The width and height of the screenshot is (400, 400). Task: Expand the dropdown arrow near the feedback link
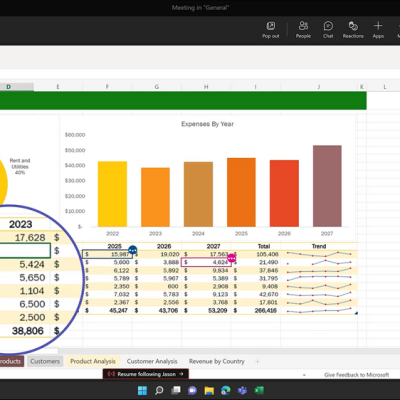pyautogui.click(x=304, y=375)
